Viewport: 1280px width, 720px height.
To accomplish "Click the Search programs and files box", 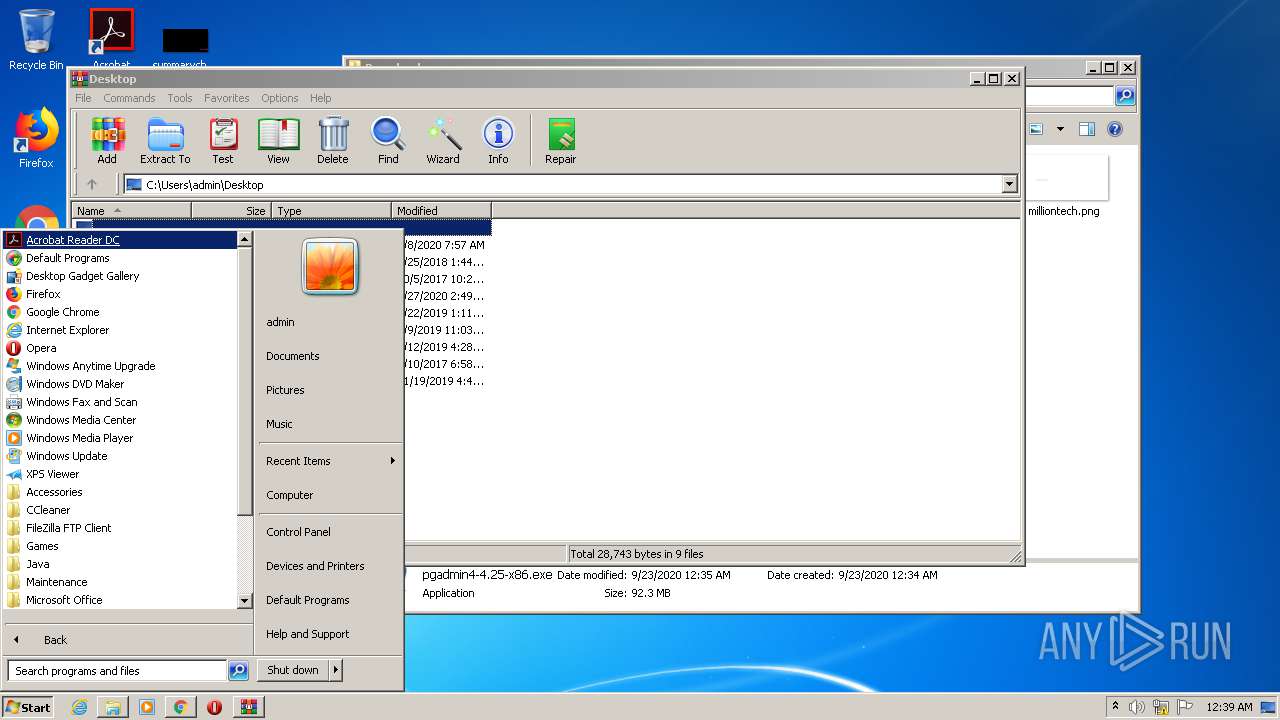I will click(117, 671).
